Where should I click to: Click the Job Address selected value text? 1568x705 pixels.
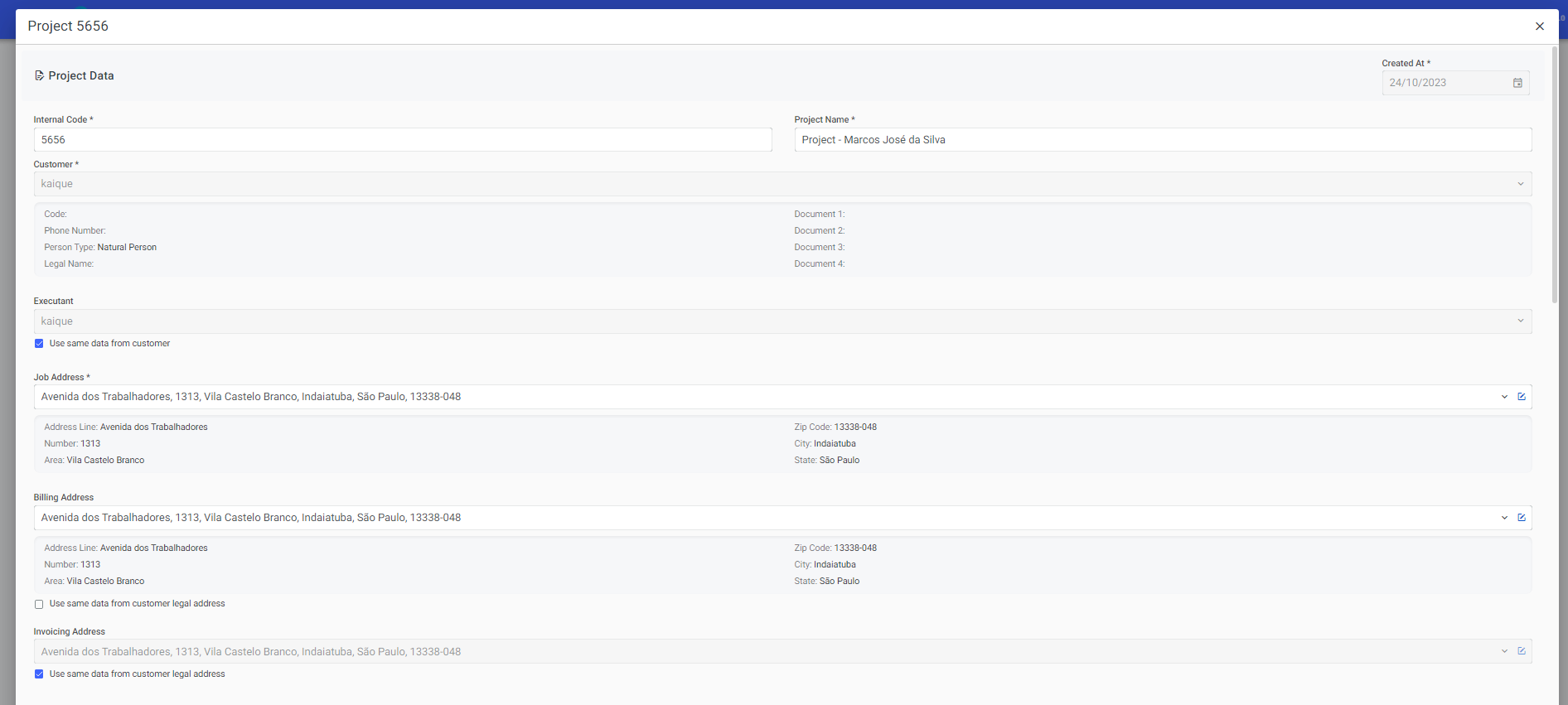point(251,397)
